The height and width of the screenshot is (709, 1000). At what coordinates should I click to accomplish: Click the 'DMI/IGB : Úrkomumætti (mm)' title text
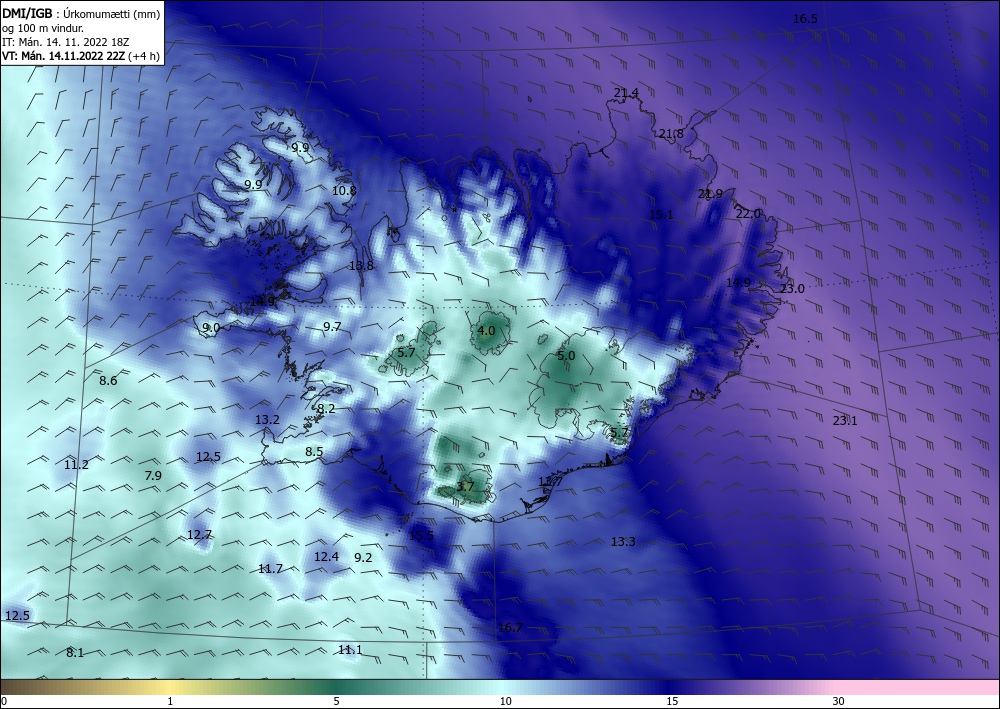click(81, 14)
